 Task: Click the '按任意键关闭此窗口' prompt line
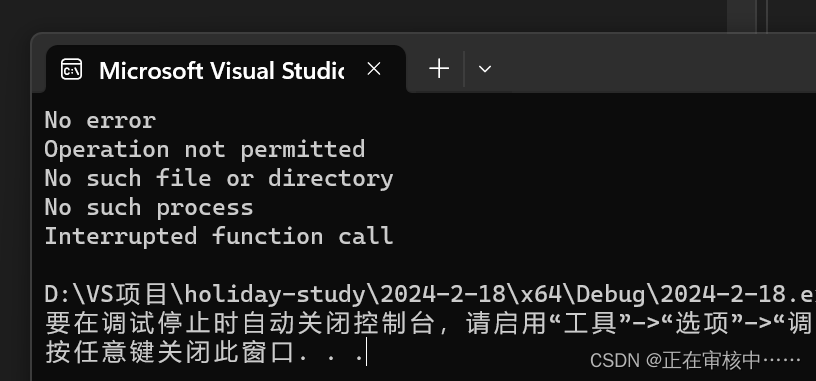[x=170, y=352]
